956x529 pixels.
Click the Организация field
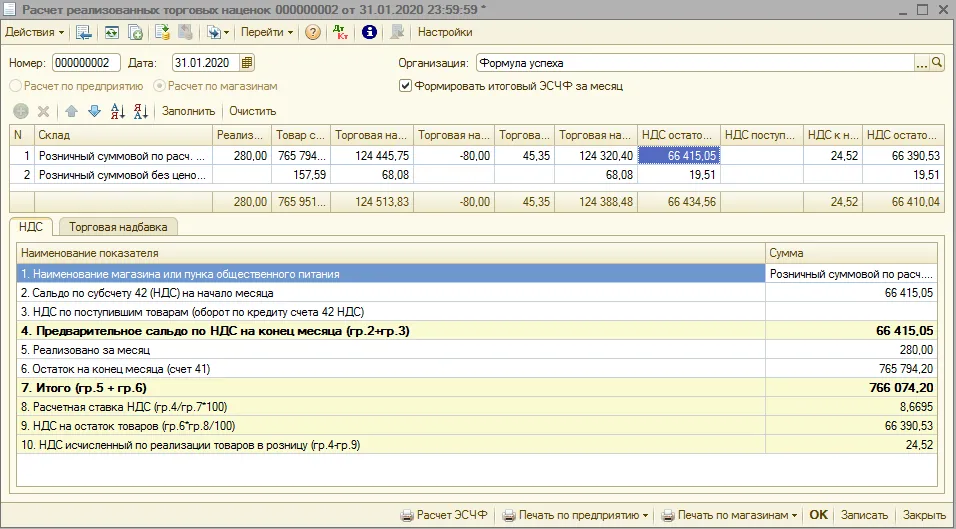coord(695,63)
